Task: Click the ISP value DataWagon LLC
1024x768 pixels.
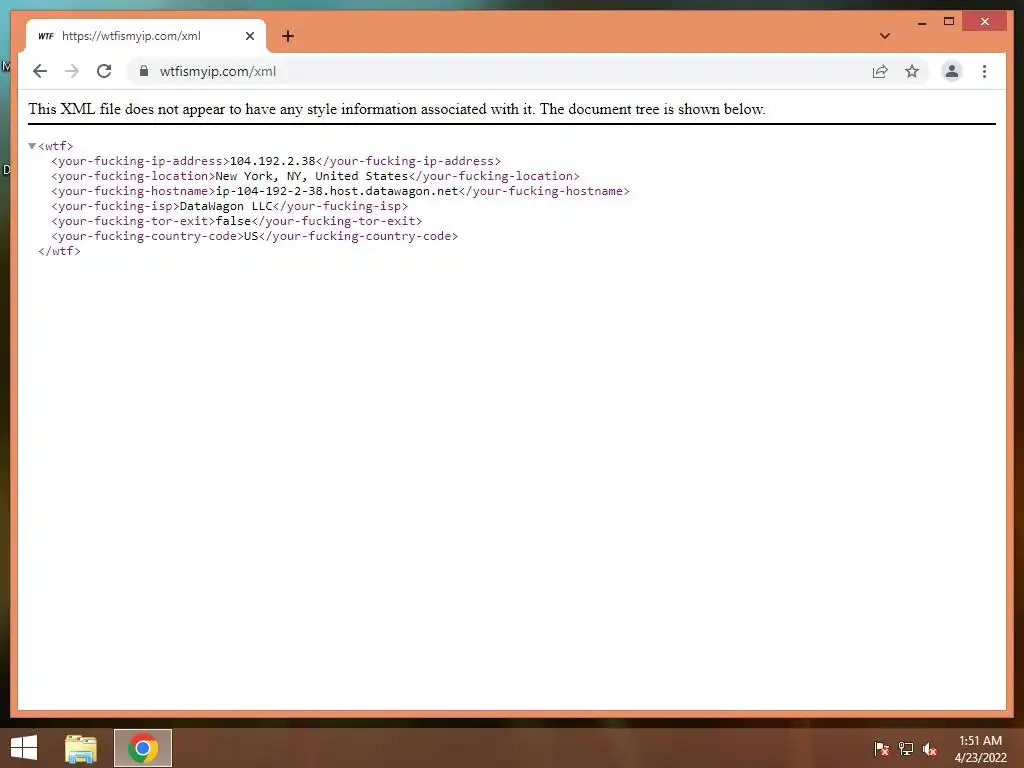Action: click(226, 206)
